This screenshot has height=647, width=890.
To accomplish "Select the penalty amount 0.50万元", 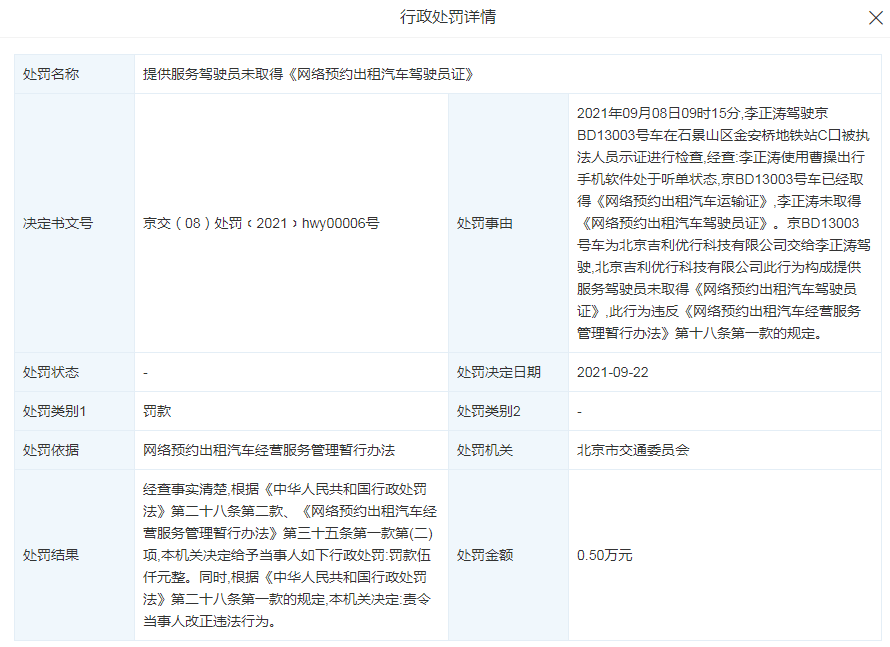I will 605,555.
